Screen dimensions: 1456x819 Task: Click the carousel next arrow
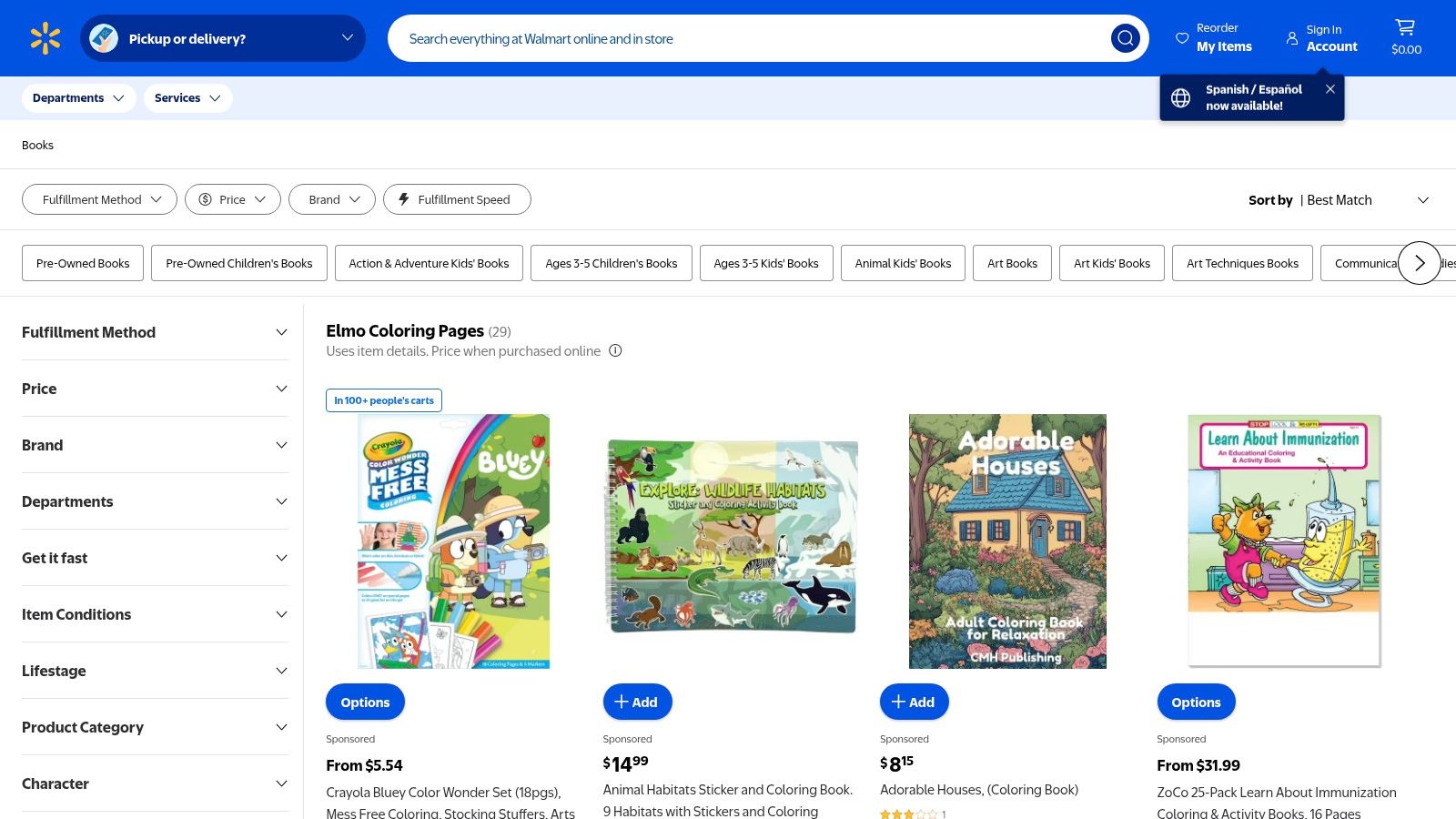(x=1419, y=263)
